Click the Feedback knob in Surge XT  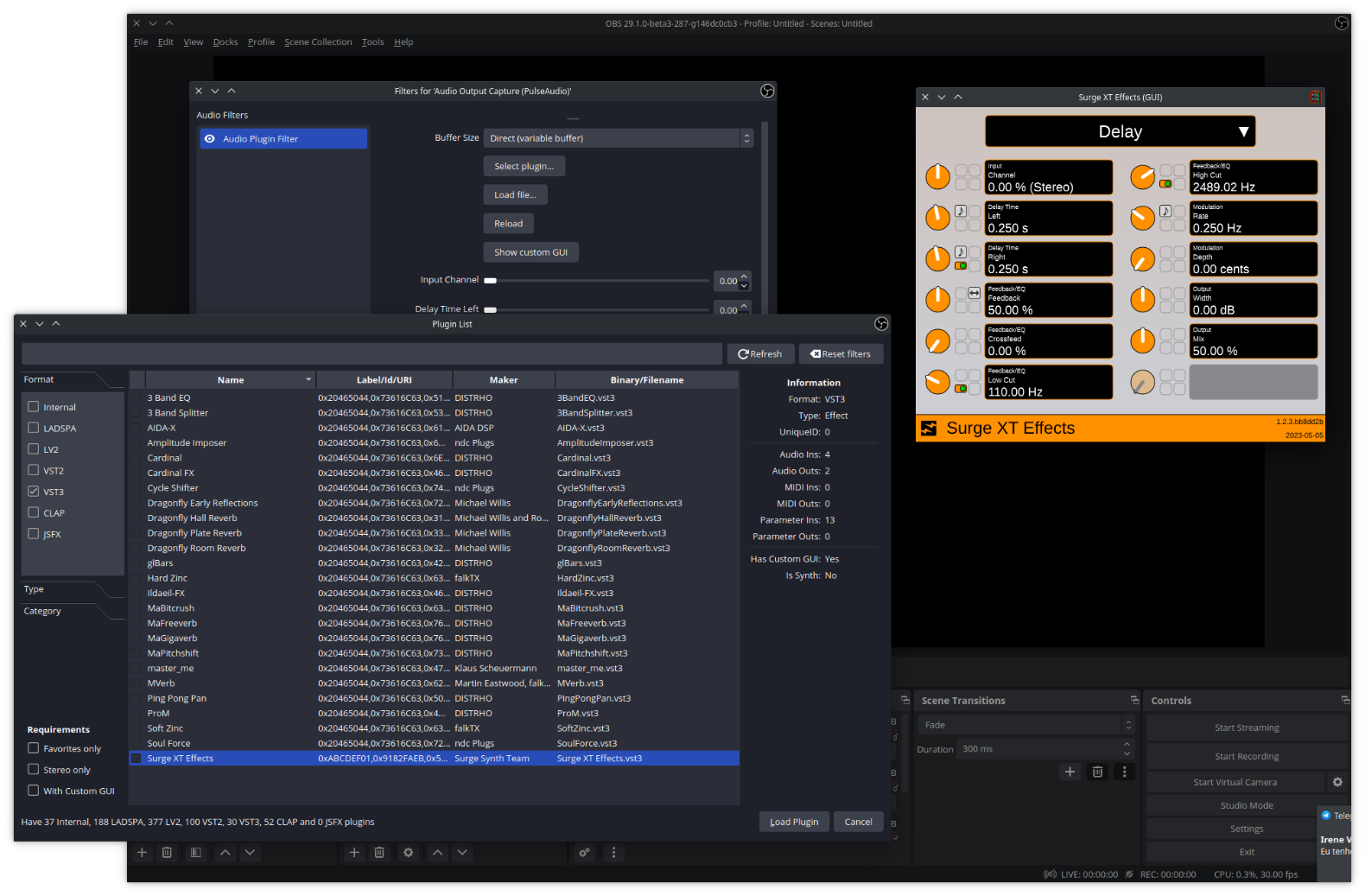click(x=938, y=300)
